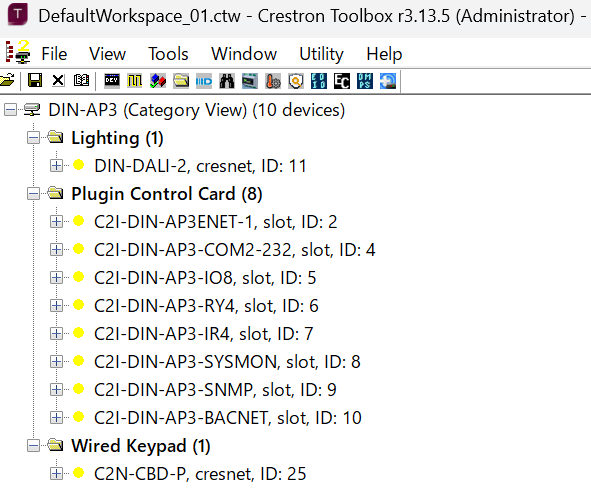Open the Utility menu
The width and height of the screenshot is (591, 492).
(x=321, y=54)
